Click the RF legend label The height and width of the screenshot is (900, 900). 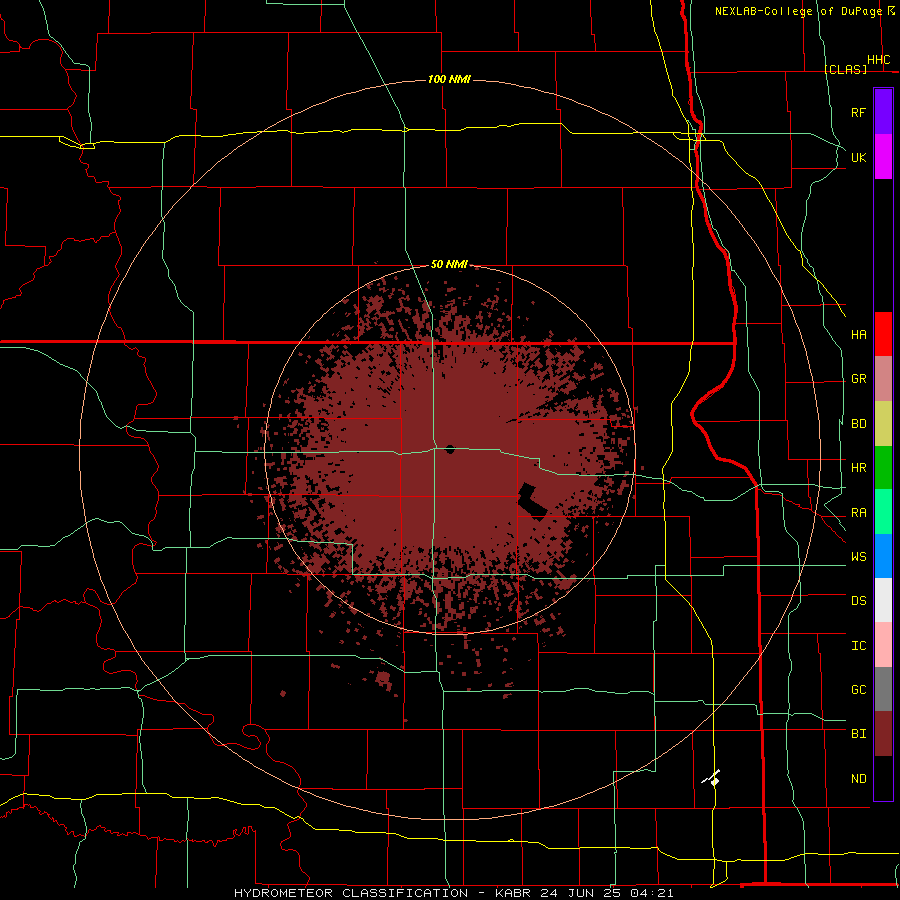tap(858, 112)
